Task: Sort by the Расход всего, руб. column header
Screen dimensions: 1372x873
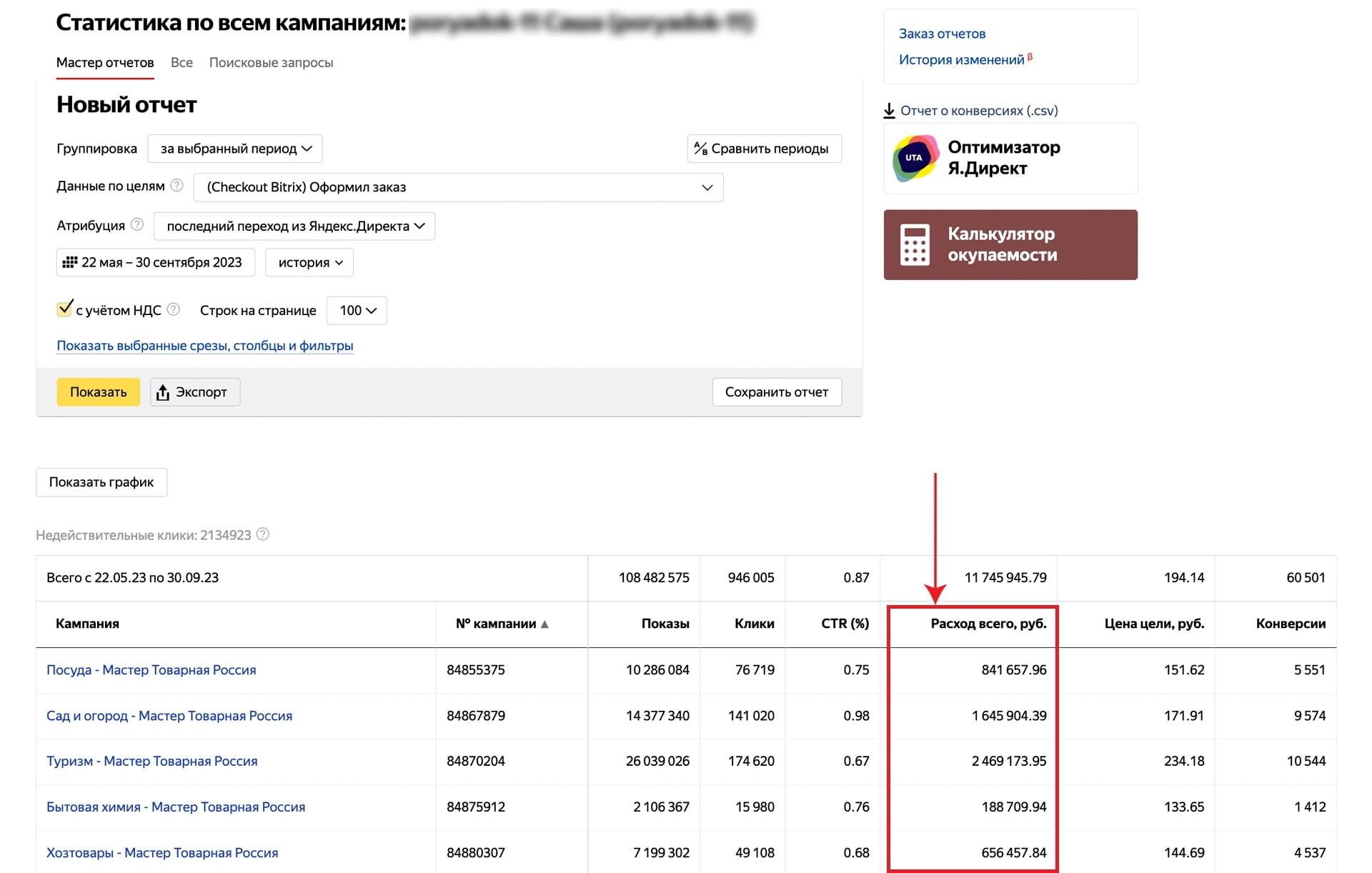Action: (x=989, y=624)
